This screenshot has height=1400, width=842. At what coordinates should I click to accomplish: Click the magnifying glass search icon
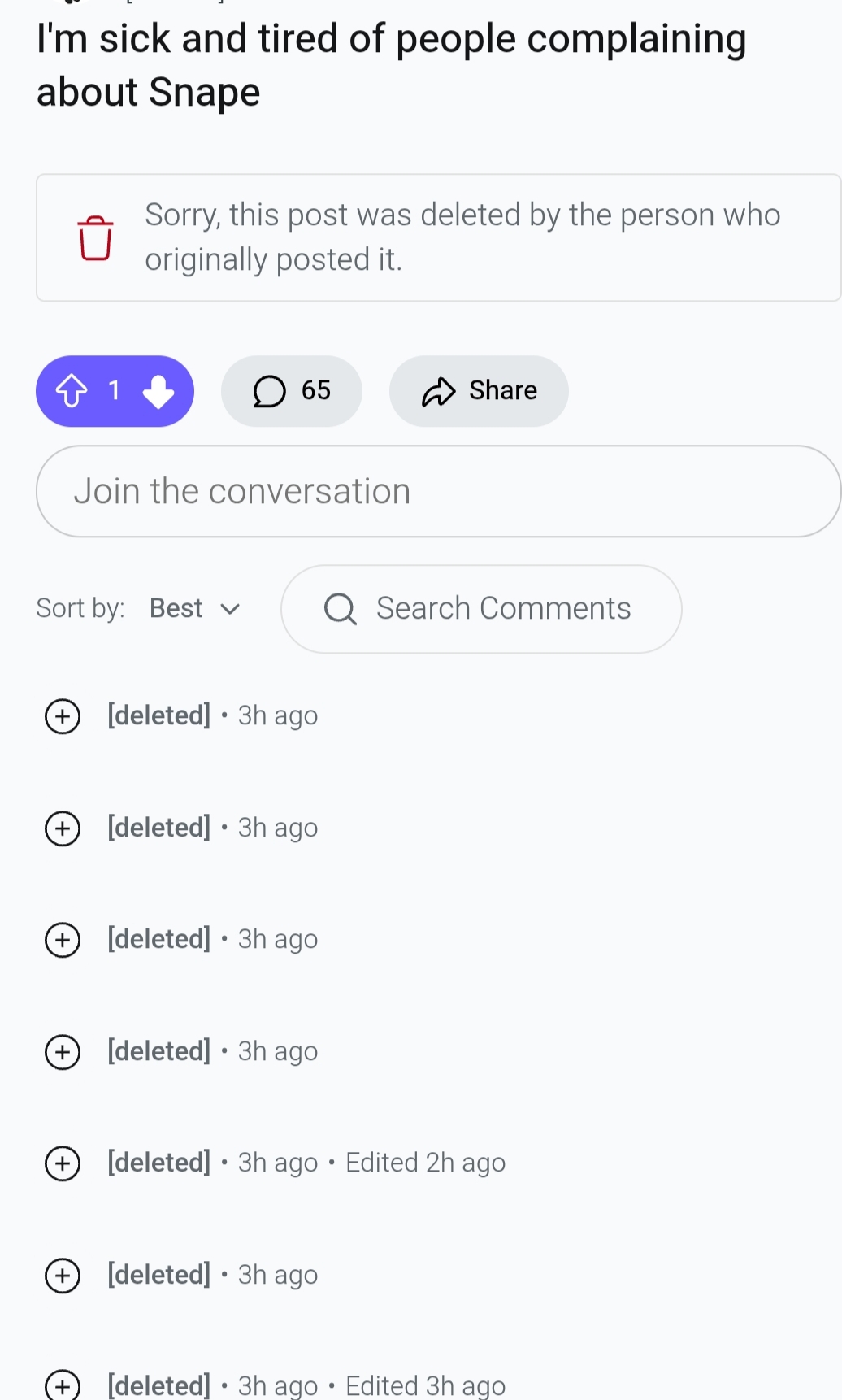(x=340, y=609)
